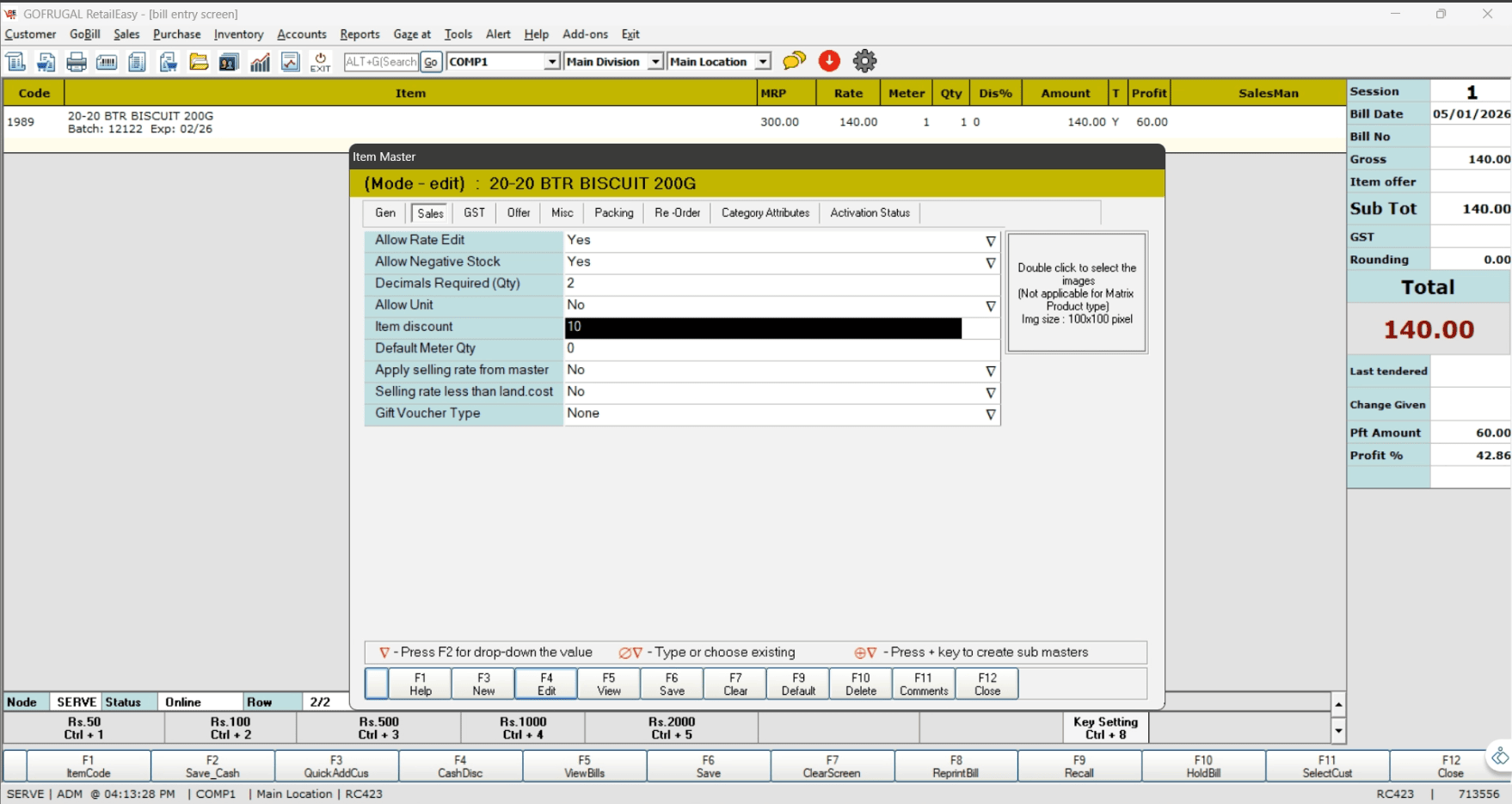Click the Key Setting Ctrl + 8 button
Viewport: 1512px width, 804px height.
pos(1105,728)
